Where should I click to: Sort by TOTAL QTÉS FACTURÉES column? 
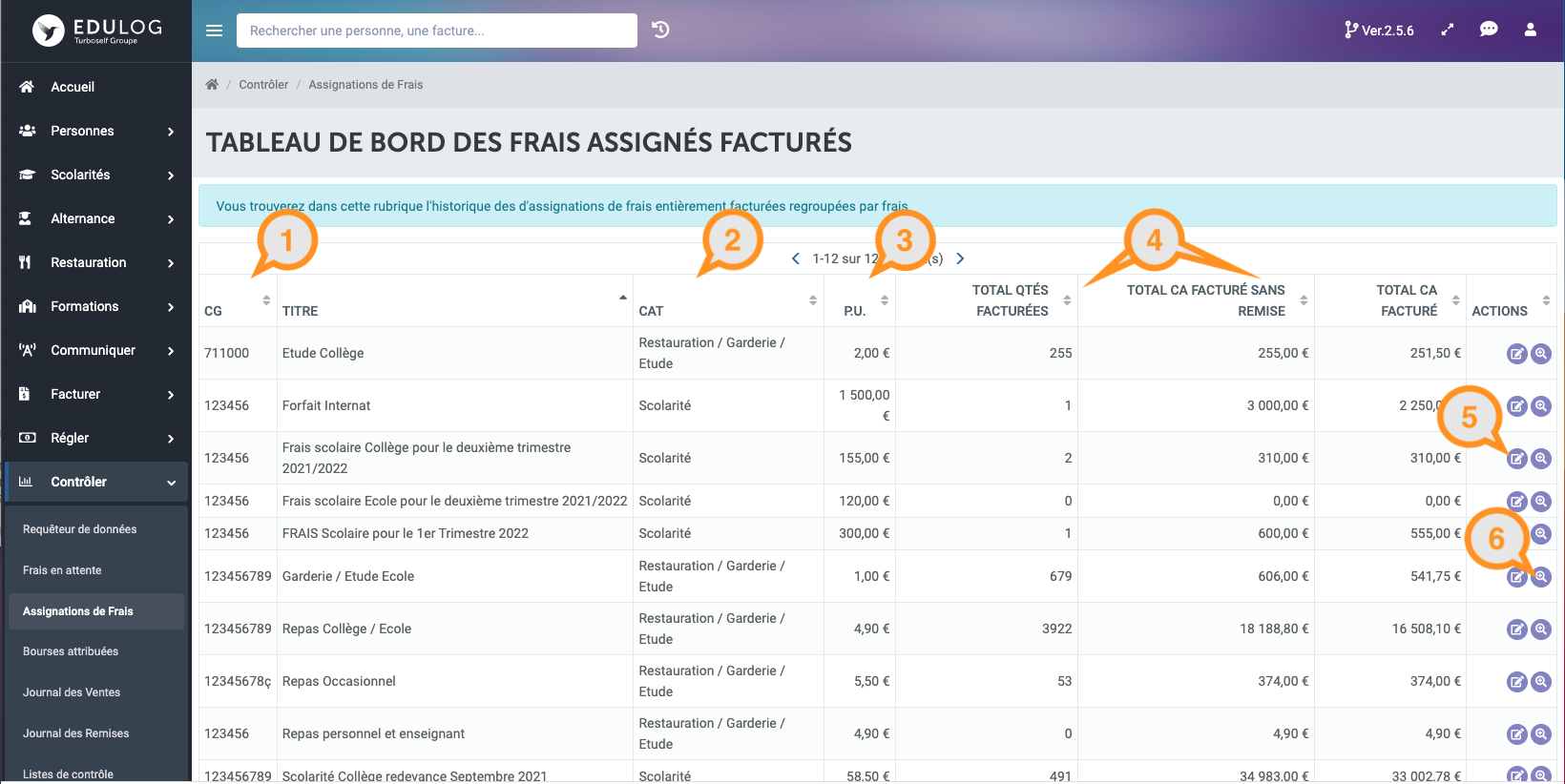[x=987, y=301]
